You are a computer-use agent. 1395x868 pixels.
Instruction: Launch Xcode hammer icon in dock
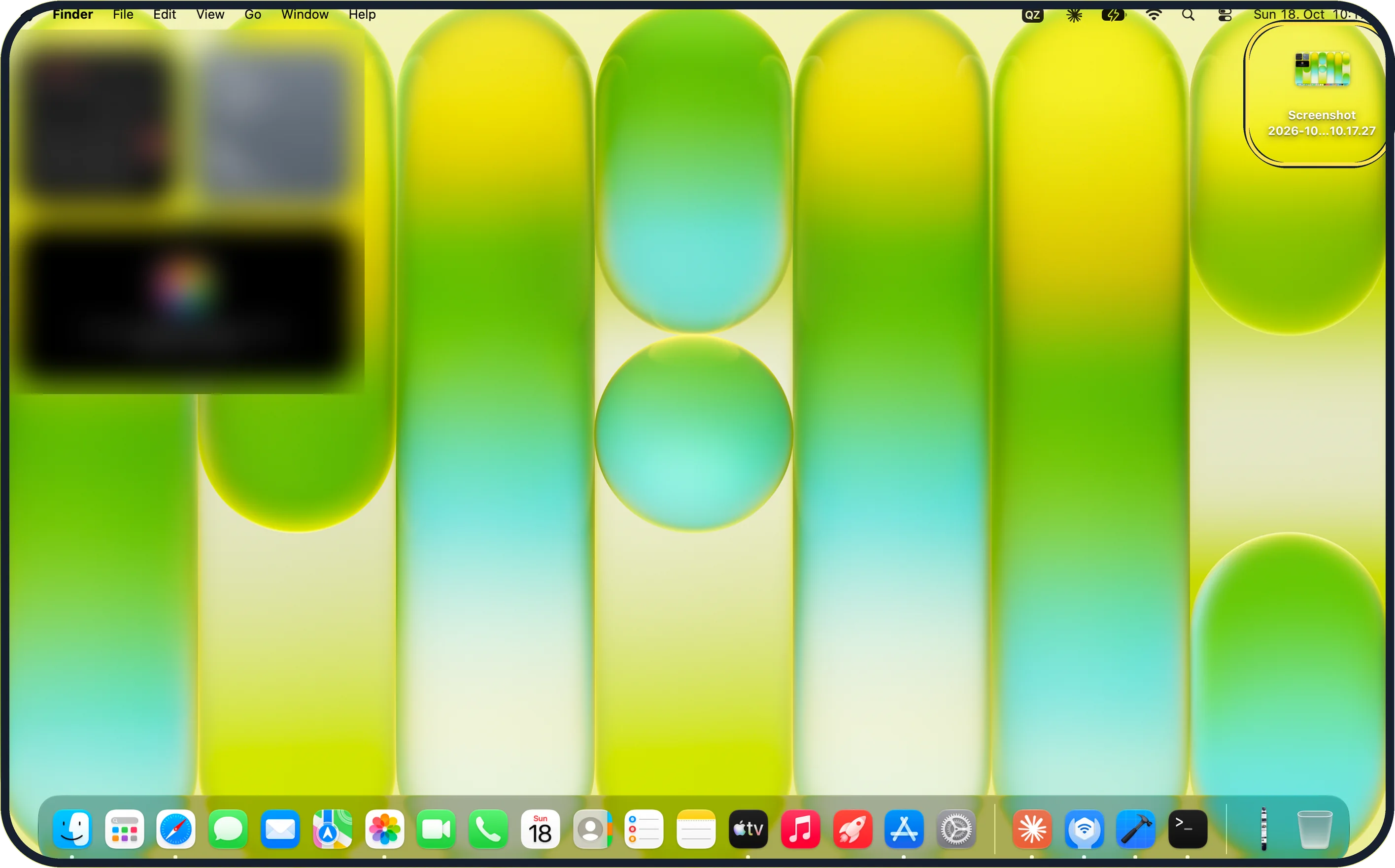coord(1136,829)
